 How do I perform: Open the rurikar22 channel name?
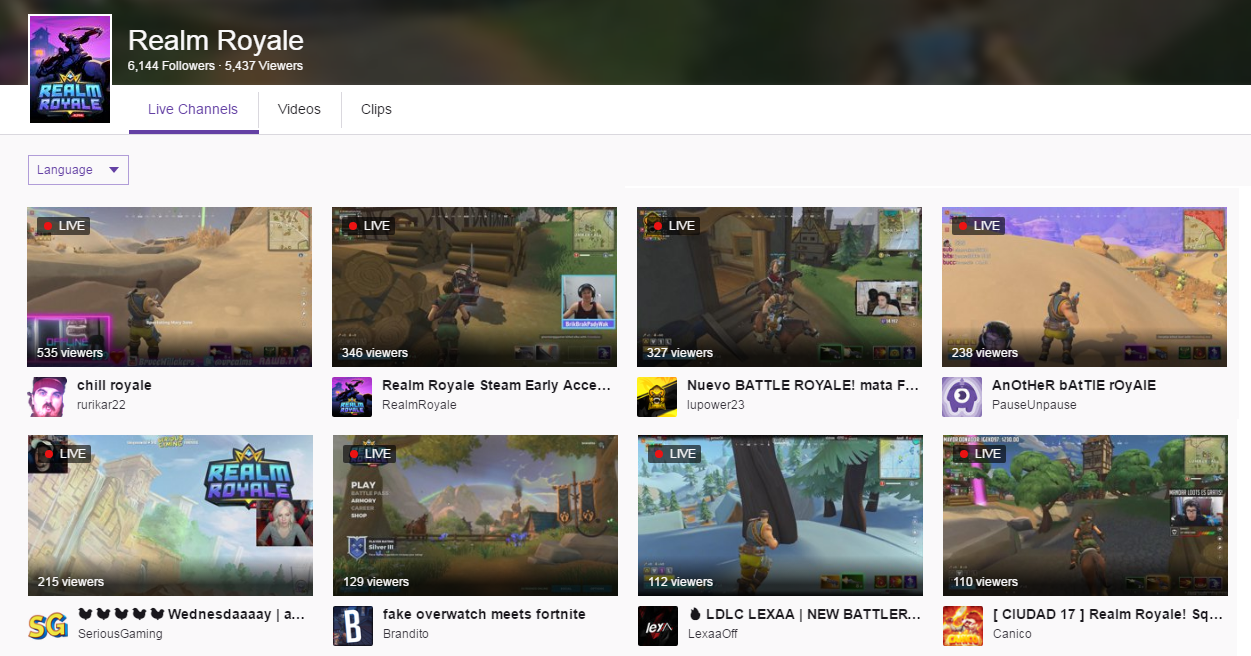pyautogui.click(x=101, y=405)
